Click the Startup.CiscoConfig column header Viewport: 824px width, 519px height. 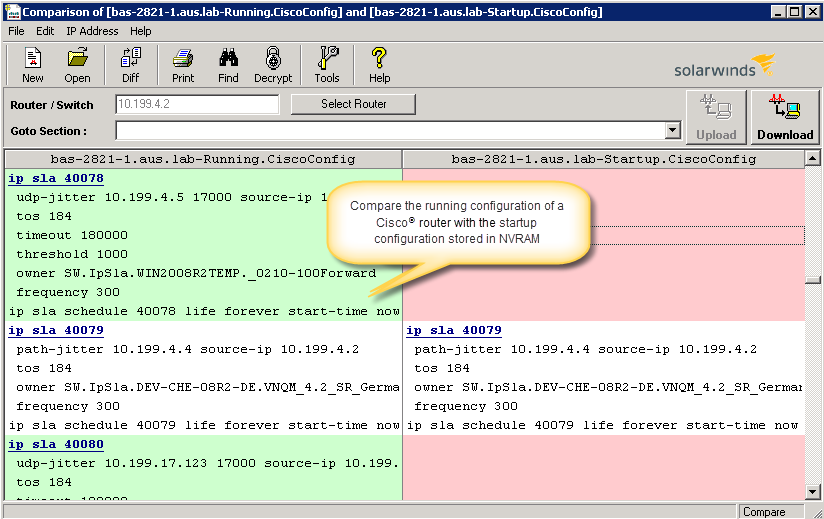pyautogui.click(x=604, y=159)
